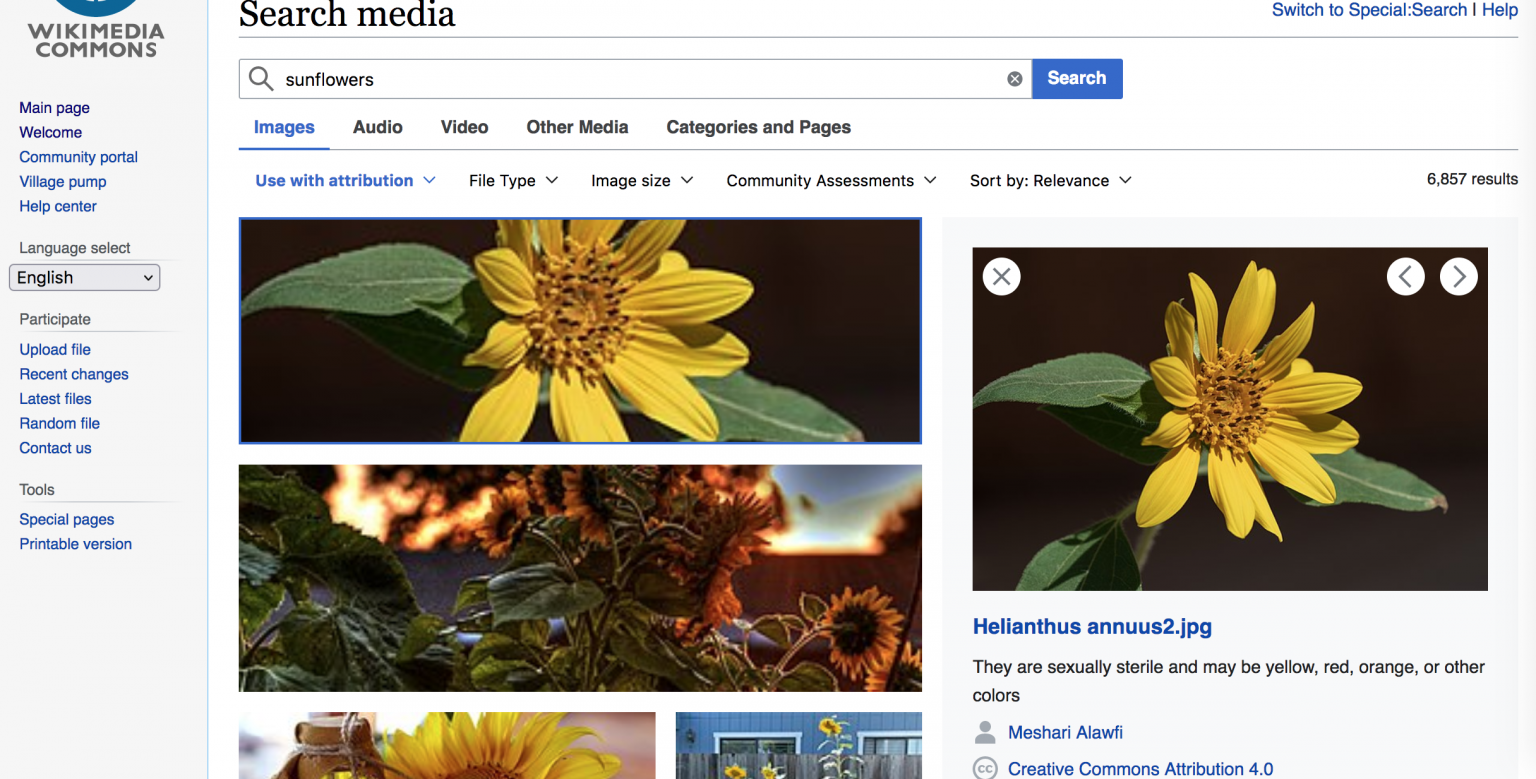
Task: Close the quick view preview panel
Action: [x=1001, y=276]
